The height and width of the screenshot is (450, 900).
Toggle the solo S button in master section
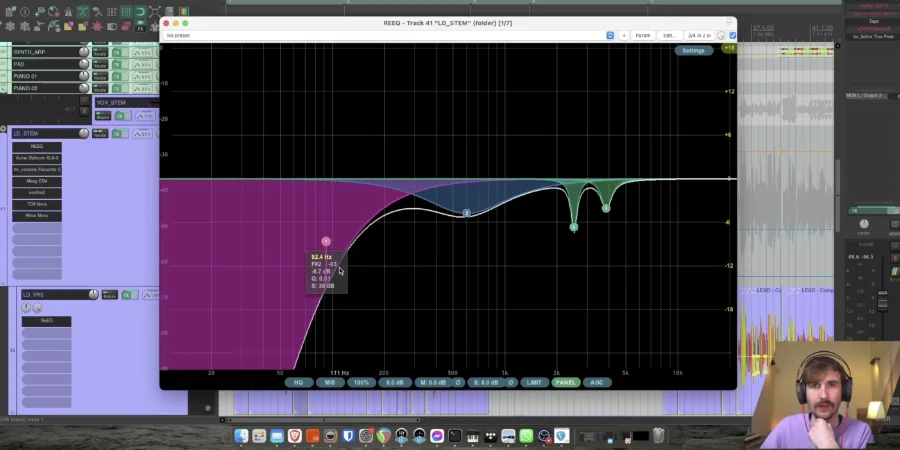tap(895, 259)
